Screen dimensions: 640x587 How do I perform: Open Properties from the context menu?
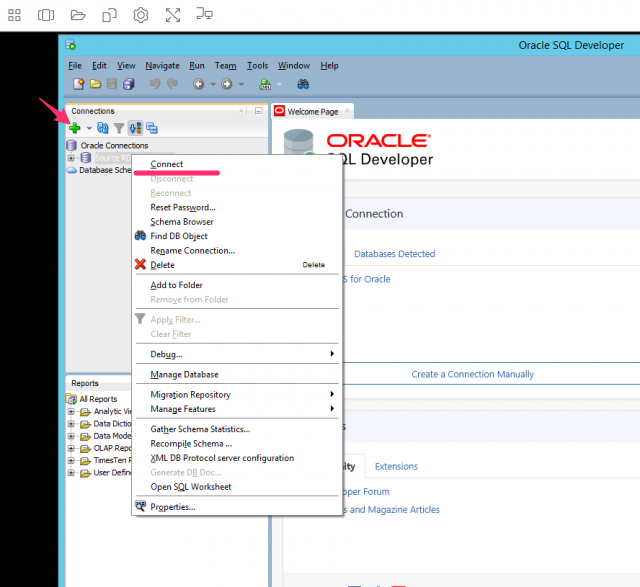click(x=237, y=507)
